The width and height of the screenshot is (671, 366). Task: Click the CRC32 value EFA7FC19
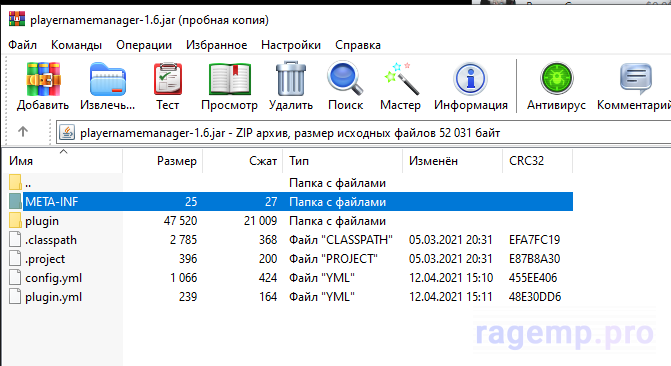tap(534, 240)
